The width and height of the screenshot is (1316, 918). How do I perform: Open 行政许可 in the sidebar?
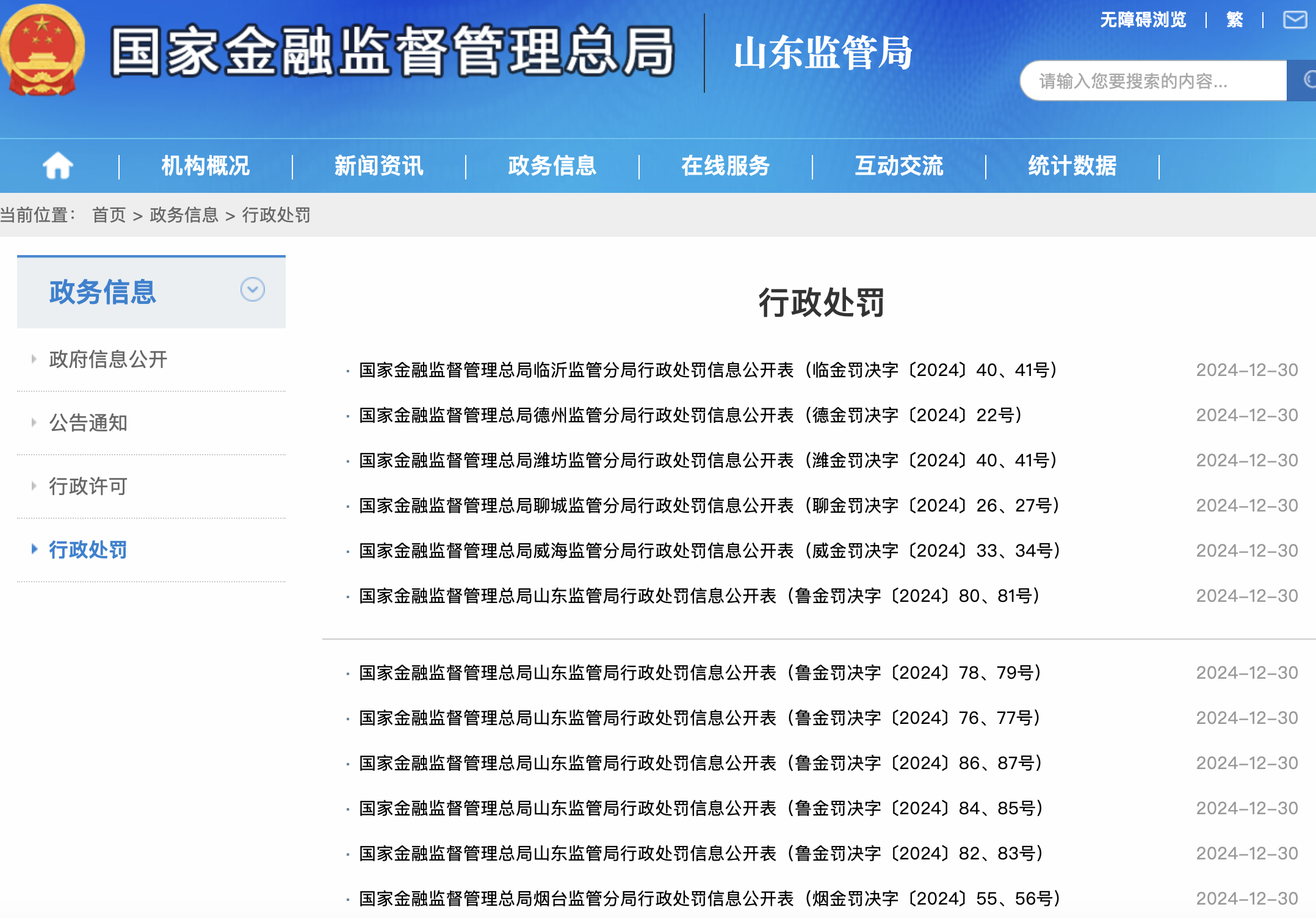pos(88,486)
